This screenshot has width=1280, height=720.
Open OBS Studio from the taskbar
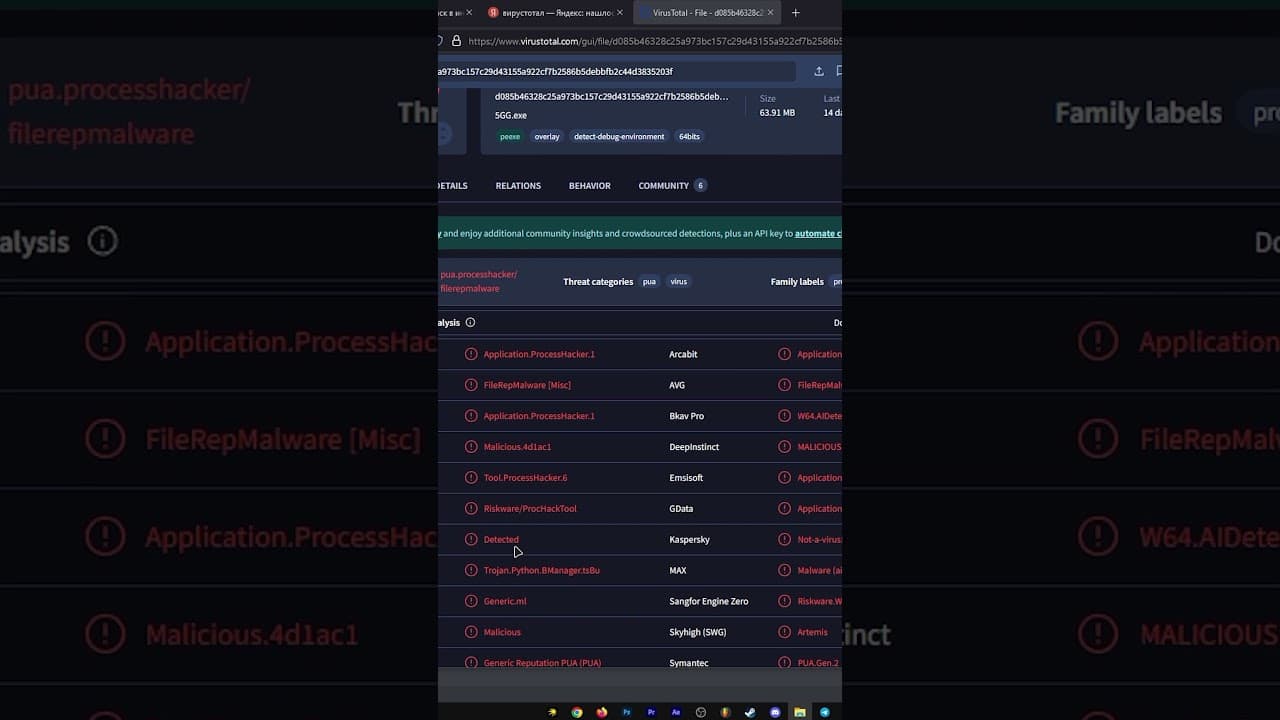(x=701, y=712)
